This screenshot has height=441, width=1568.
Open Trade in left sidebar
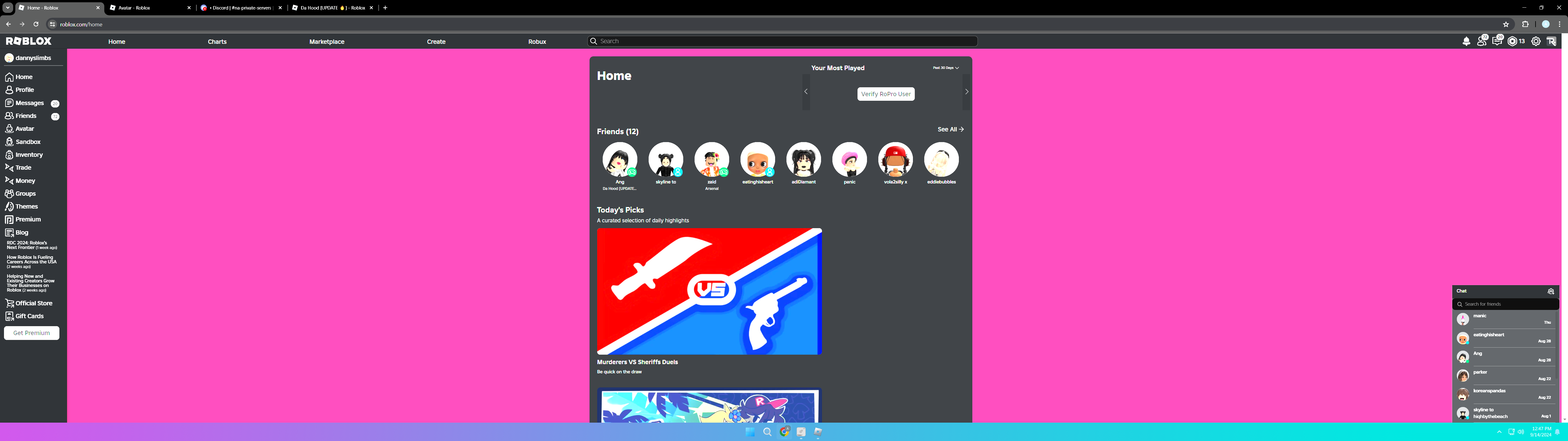[23, 168]
